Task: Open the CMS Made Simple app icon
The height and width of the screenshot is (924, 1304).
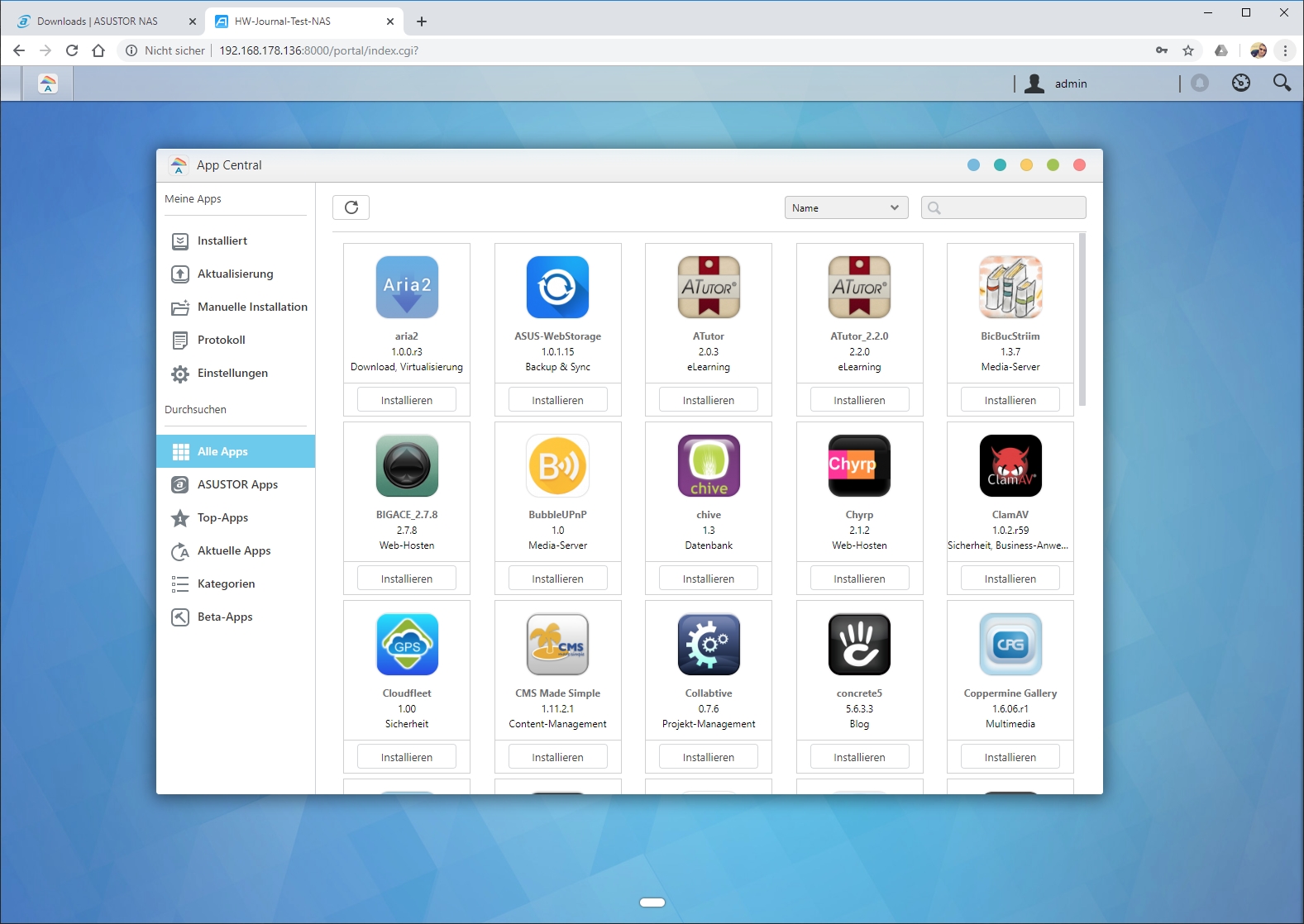Action: (557, 645)
